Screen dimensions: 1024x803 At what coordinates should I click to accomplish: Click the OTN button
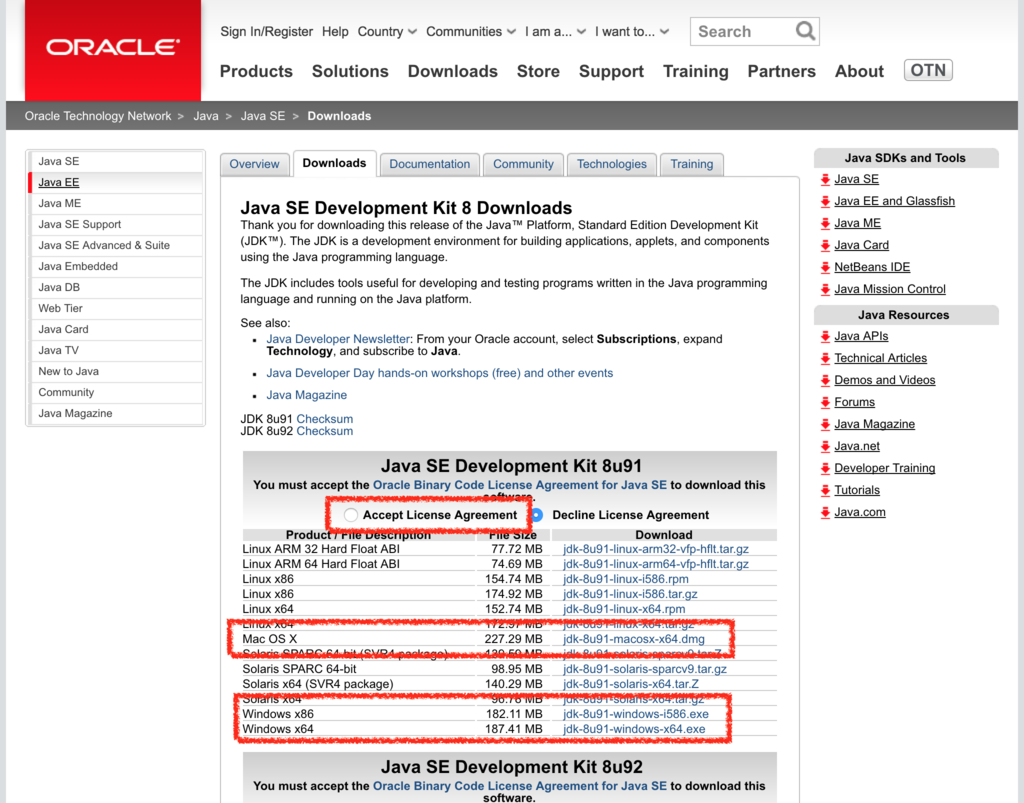click(928, 70)
